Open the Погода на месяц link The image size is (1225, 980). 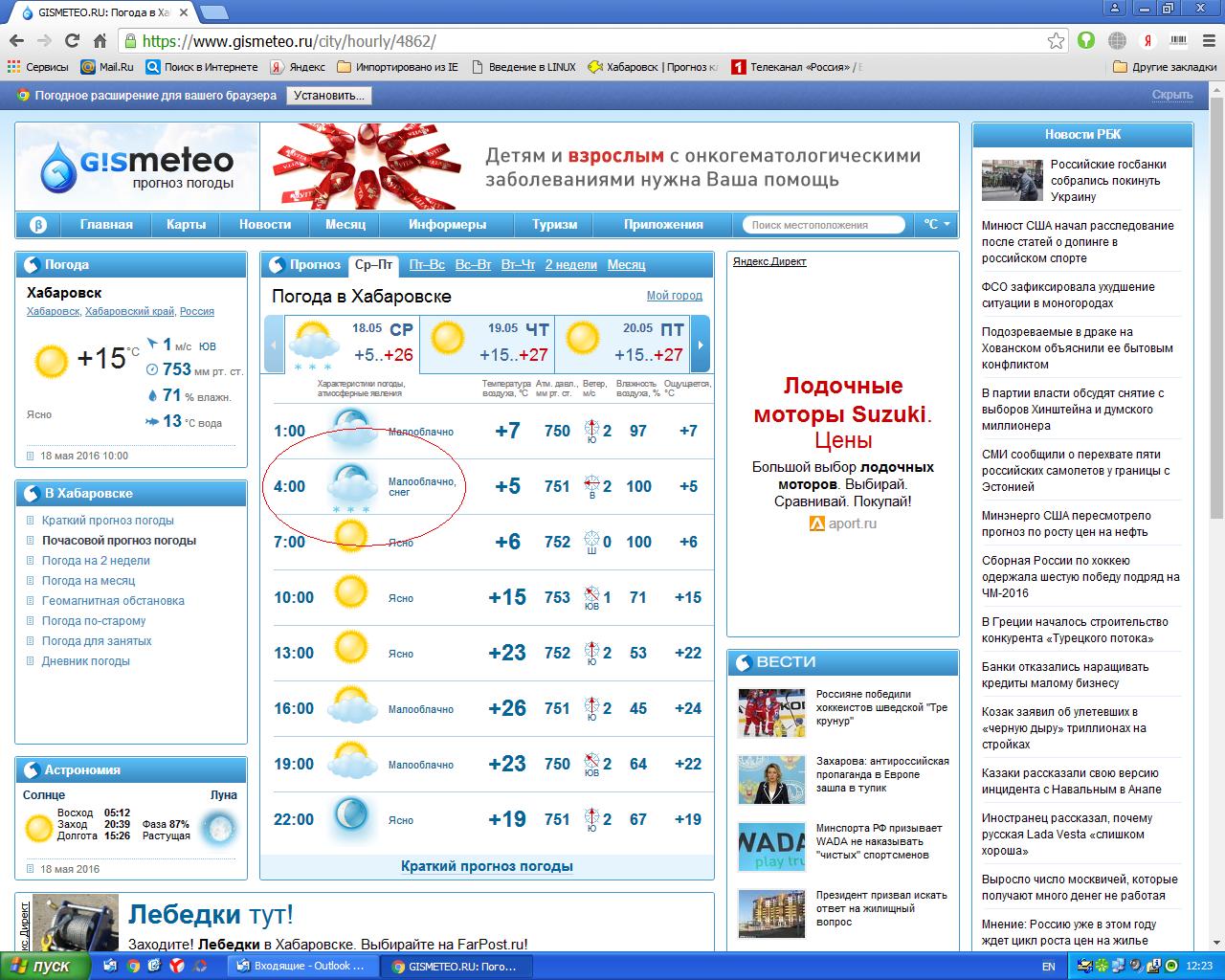(x=88, y=581)
